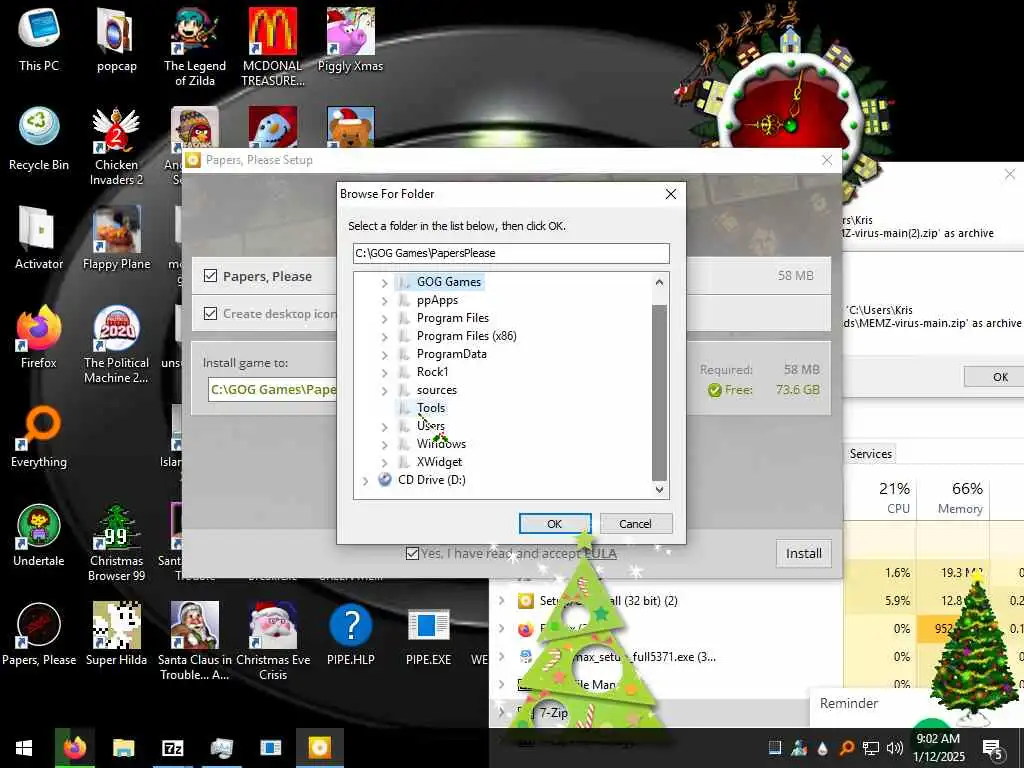Open Christmas Browser 99 shortcut

[116, 542]
